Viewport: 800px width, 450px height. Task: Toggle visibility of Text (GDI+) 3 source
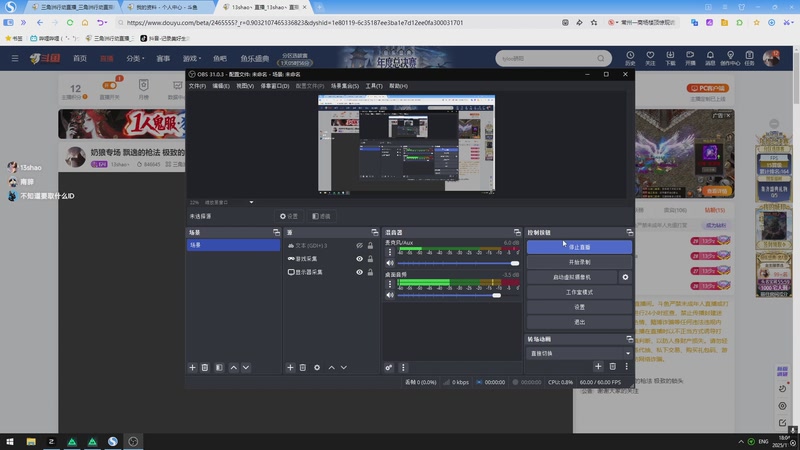[x=359, y=245]
